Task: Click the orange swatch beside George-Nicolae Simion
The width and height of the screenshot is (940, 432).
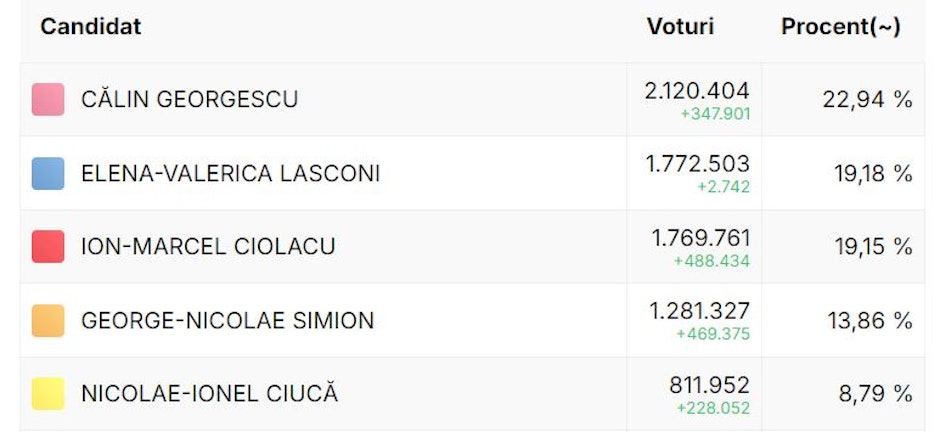Action: 48,321
